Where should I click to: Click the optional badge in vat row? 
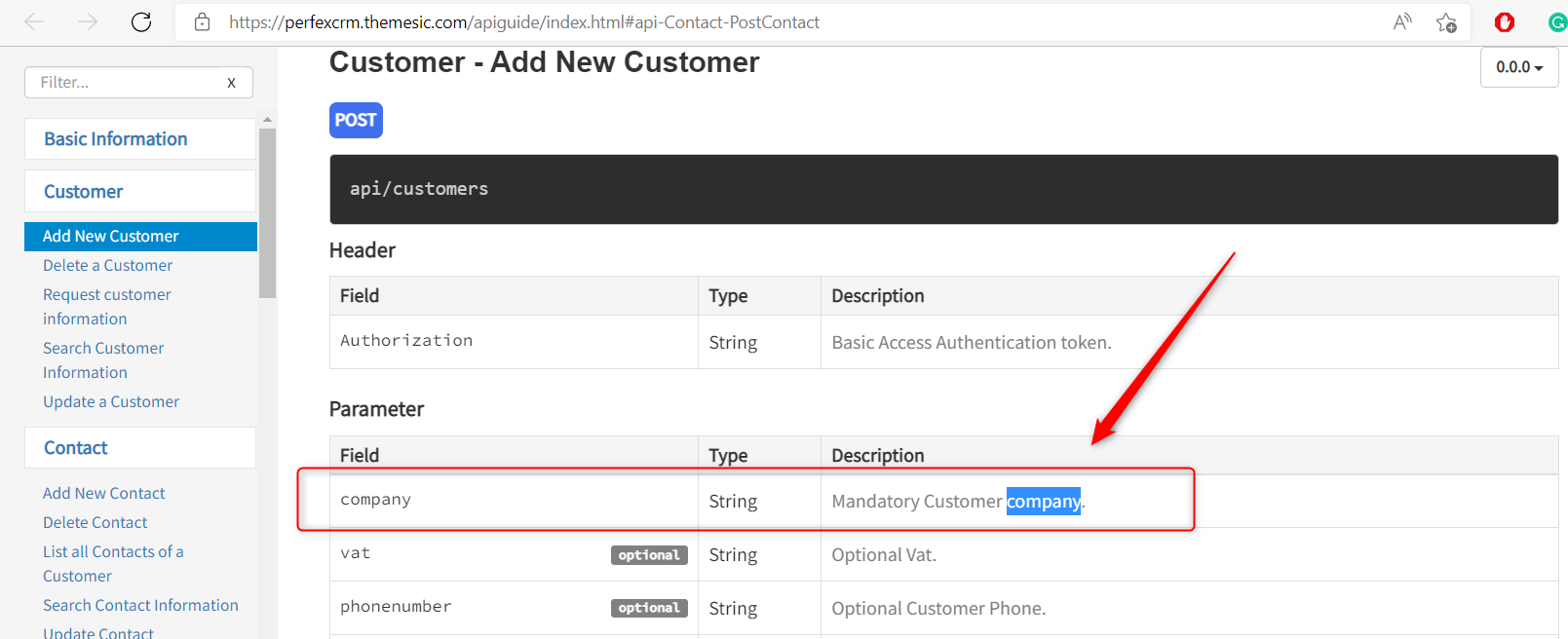click(x=649, y=555)
